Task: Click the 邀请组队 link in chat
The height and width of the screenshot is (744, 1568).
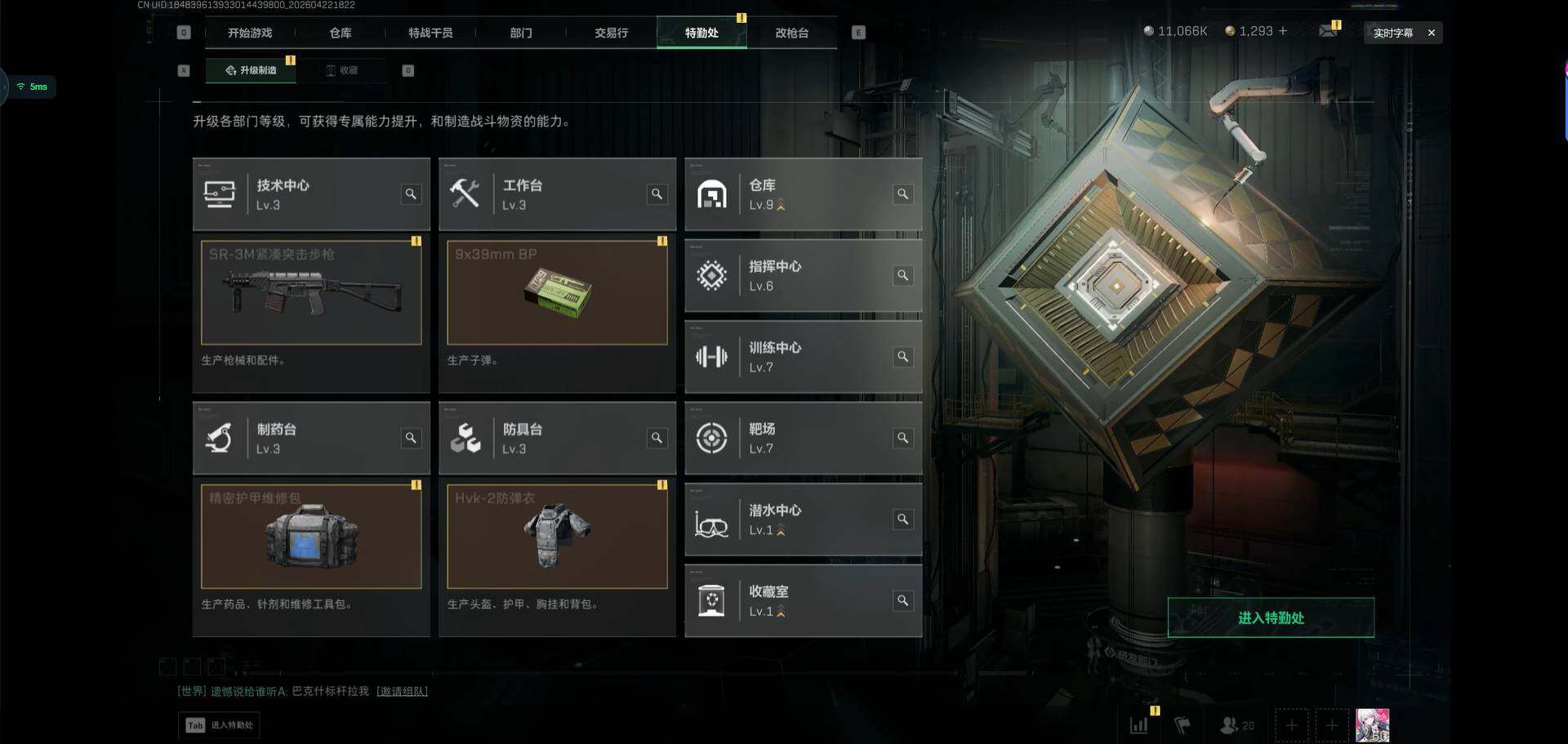Action: pos(402,691)
